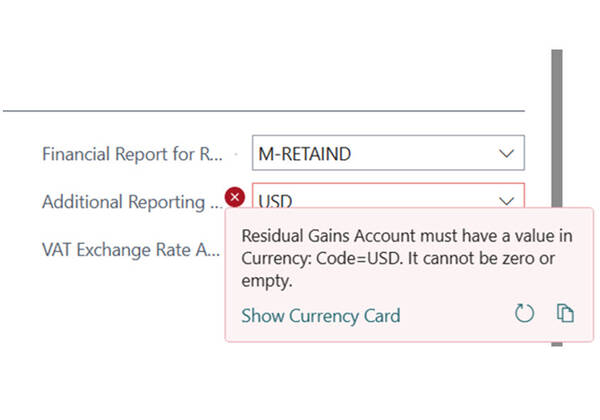The width and height of the screenshot is (600, 420).
Task: Open the M-RETAIND dropdown chevron
Action: click(504, 154)
